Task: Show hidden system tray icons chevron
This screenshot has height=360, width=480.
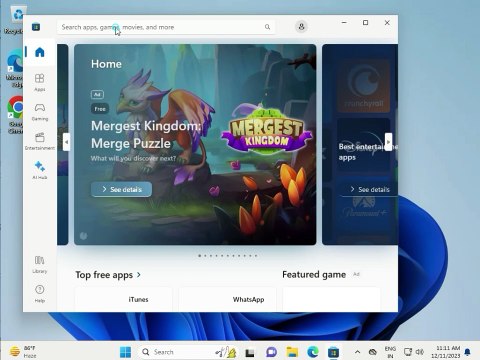Action: point(357,352)
